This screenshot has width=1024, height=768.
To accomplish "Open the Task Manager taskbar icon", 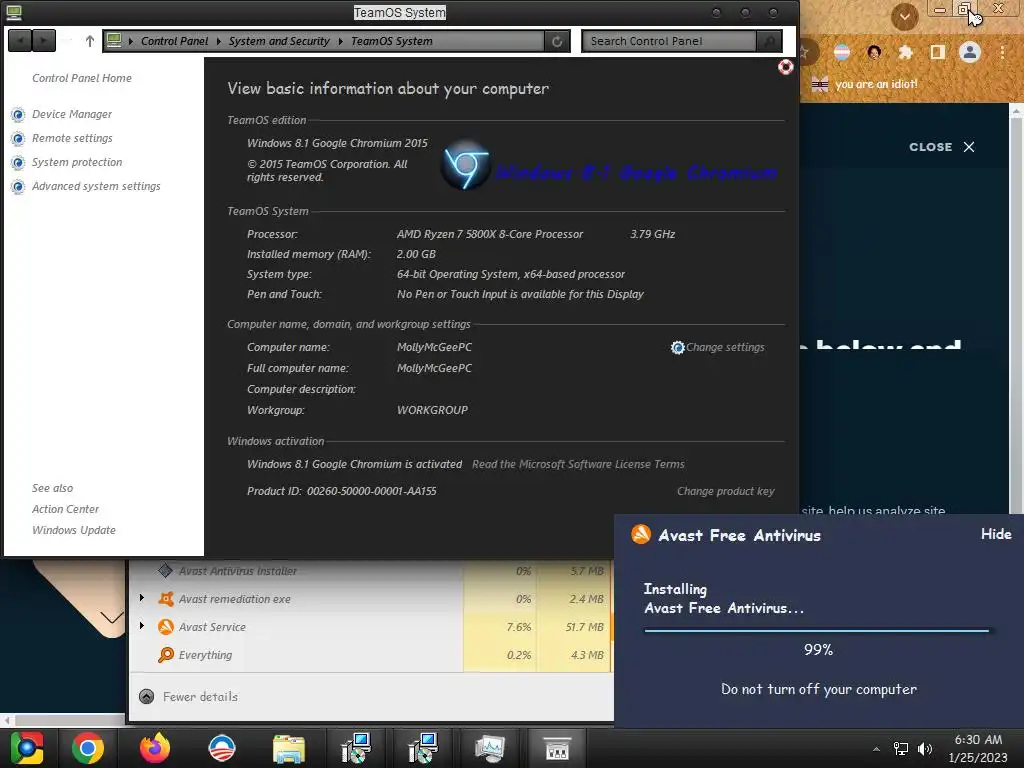I will (x=490, y=748).
